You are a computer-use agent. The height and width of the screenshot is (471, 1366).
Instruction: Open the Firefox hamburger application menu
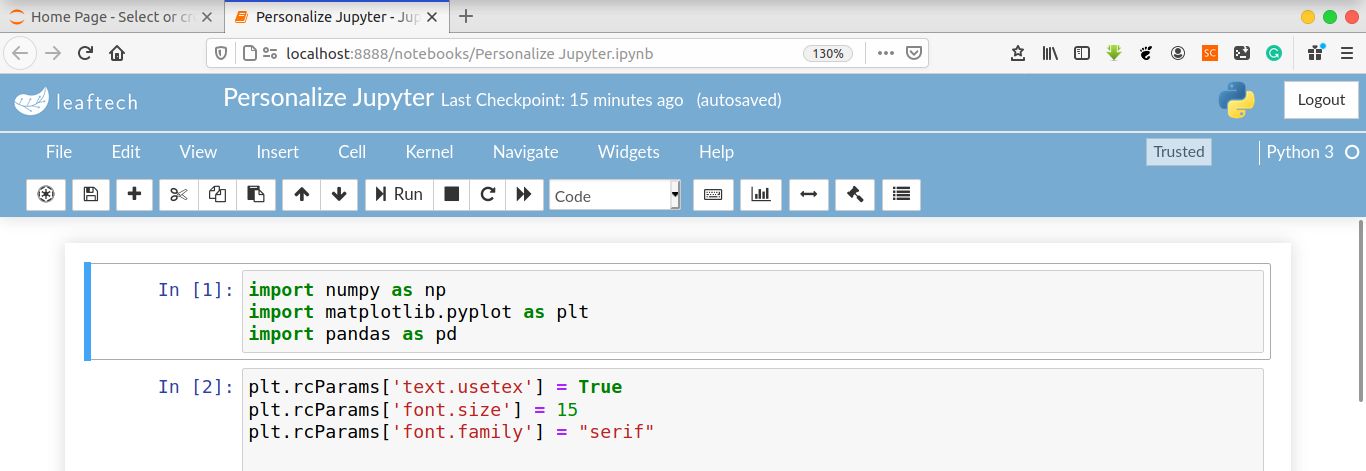click(1346, 53)
